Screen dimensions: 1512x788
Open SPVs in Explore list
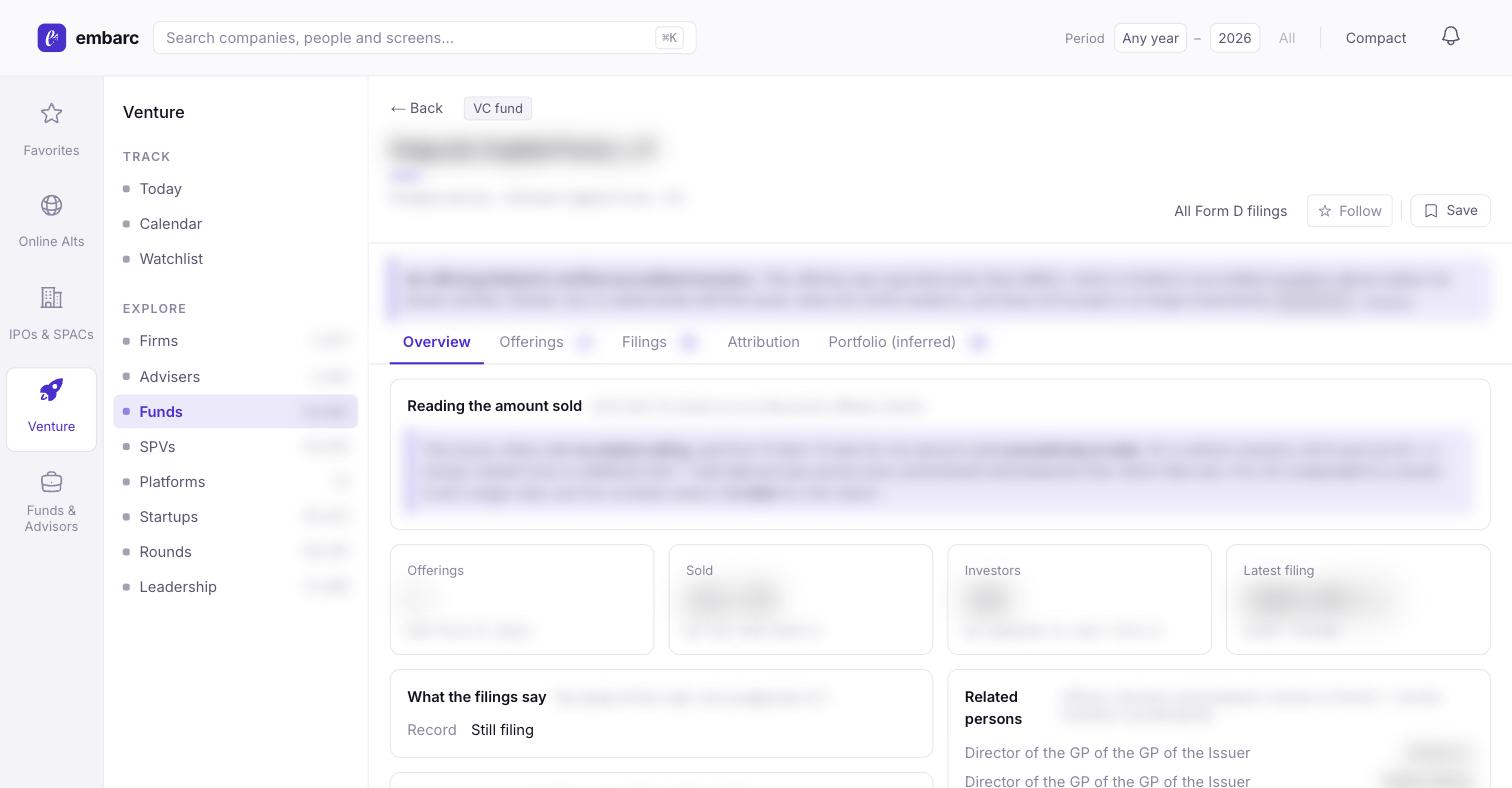coord(235,447)
